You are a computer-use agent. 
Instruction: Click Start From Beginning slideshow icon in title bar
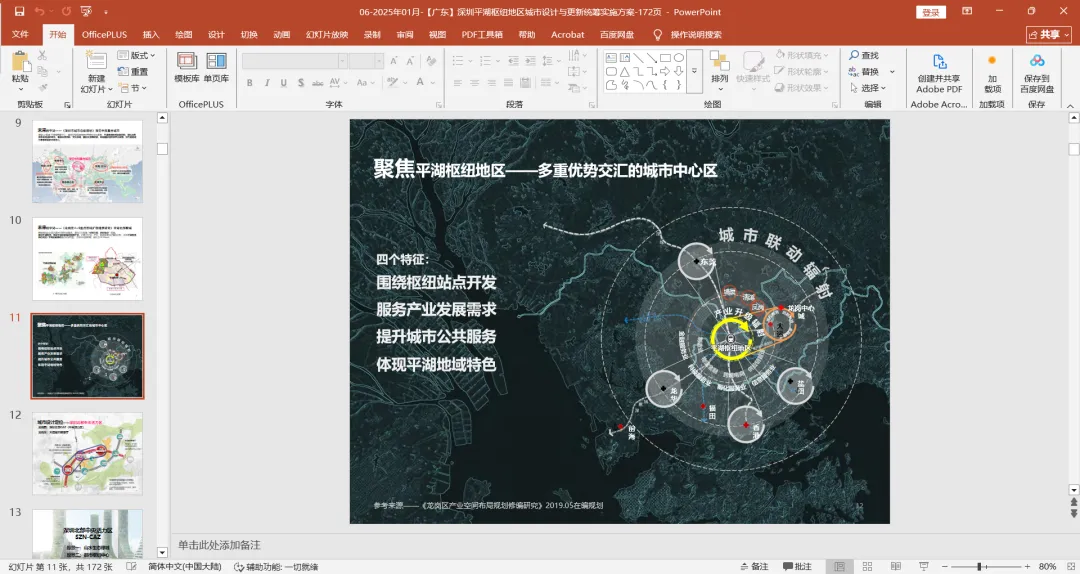tap(86, 12)
